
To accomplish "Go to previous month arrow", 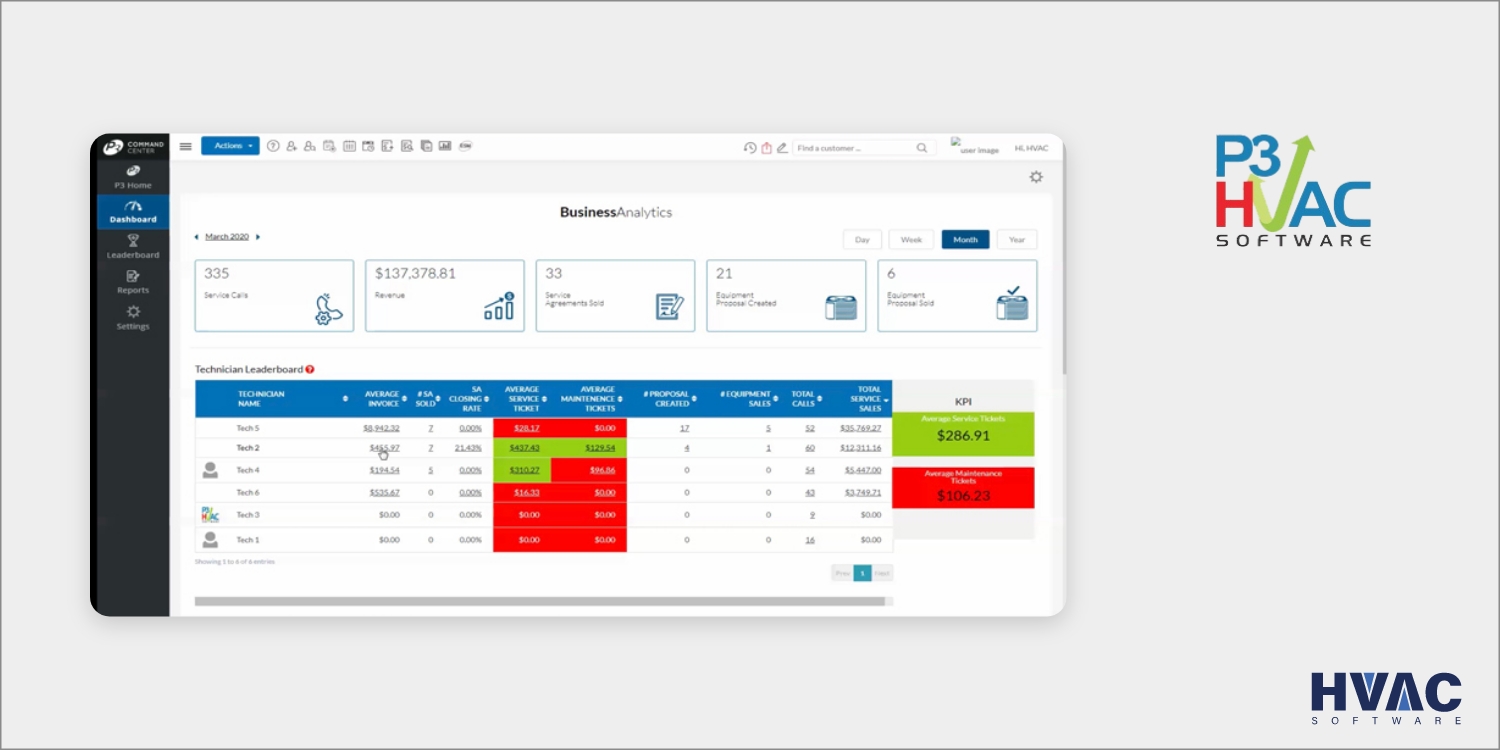I will (x=197, y=237).
